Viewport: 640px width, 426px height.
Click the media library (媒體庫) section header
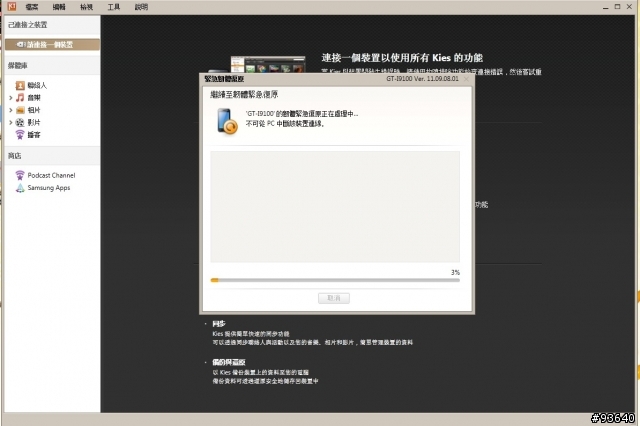pyautogui.click(x=52, y=65)
